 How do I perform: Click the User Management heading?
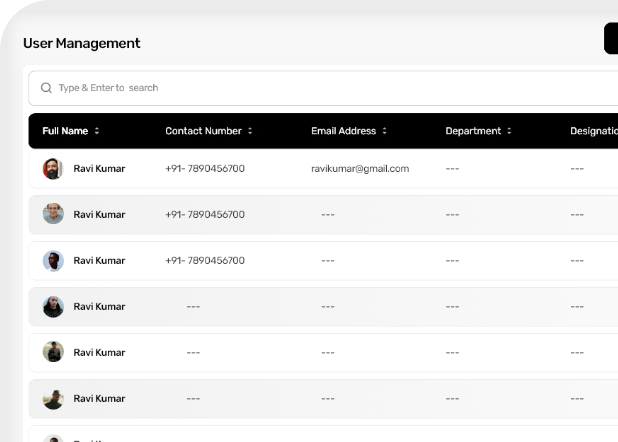click(x=82, y=43)
